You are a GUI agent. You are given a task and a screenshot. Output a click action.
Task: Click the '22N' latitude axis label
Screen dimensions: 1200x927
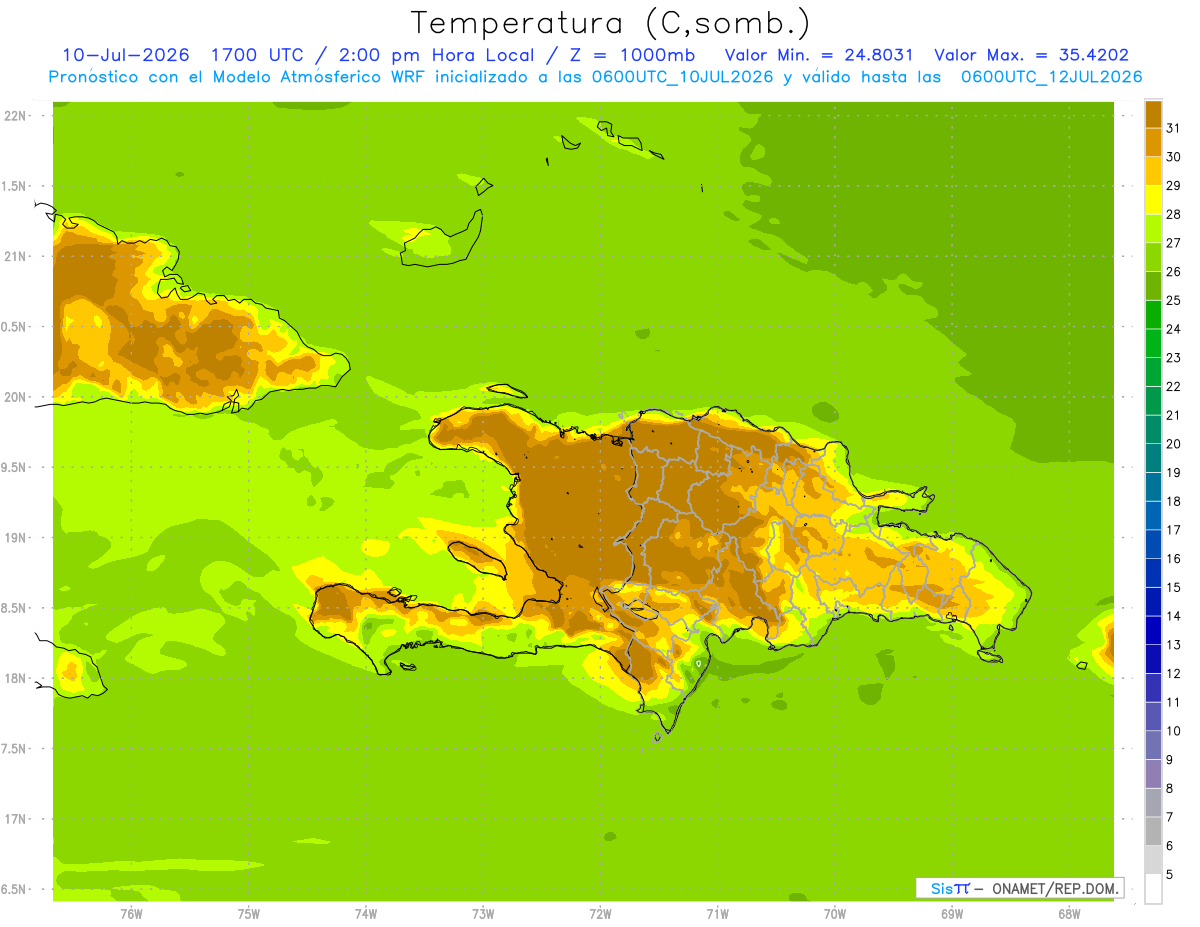[15, 115]
